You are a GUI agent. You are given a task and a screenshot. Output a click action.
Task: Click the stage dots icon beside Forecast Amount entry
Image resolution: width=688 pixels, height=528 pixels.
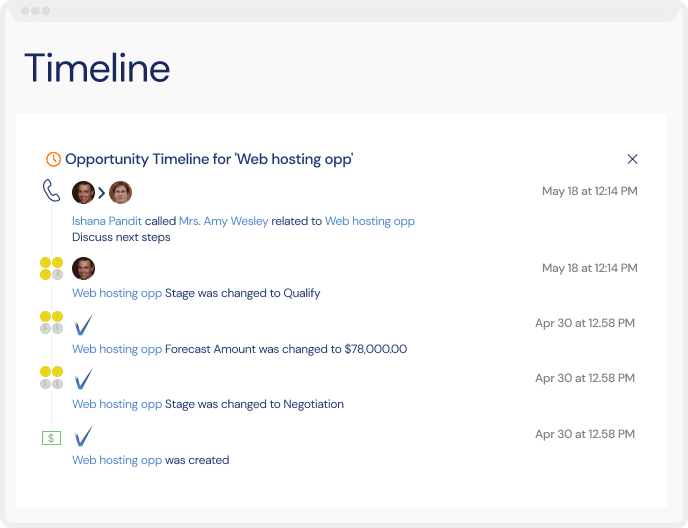[51, 323]
